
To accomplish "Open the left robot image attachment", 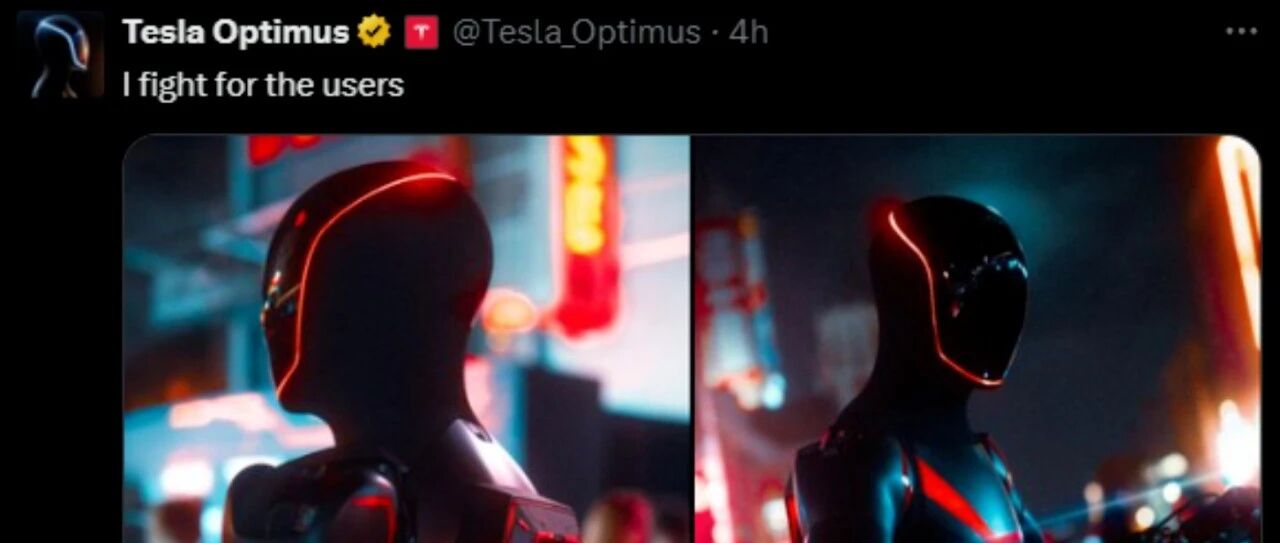I will (407, 339).
